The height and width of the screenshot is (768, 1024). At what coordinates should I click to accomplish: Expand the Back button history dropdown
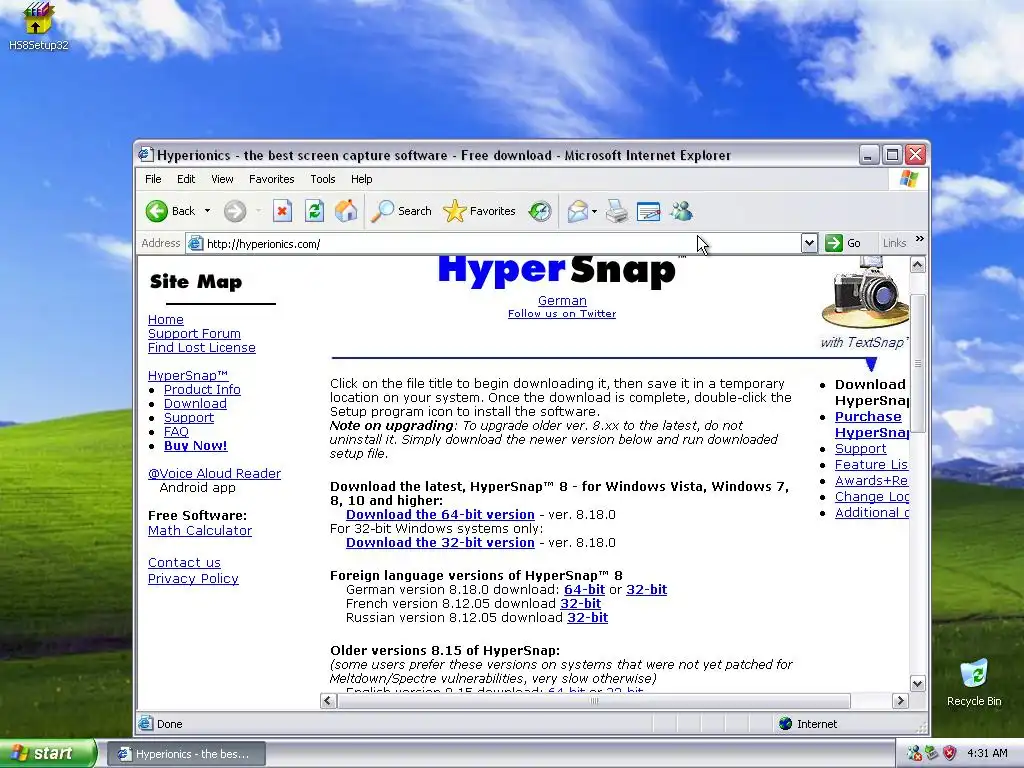208,211
